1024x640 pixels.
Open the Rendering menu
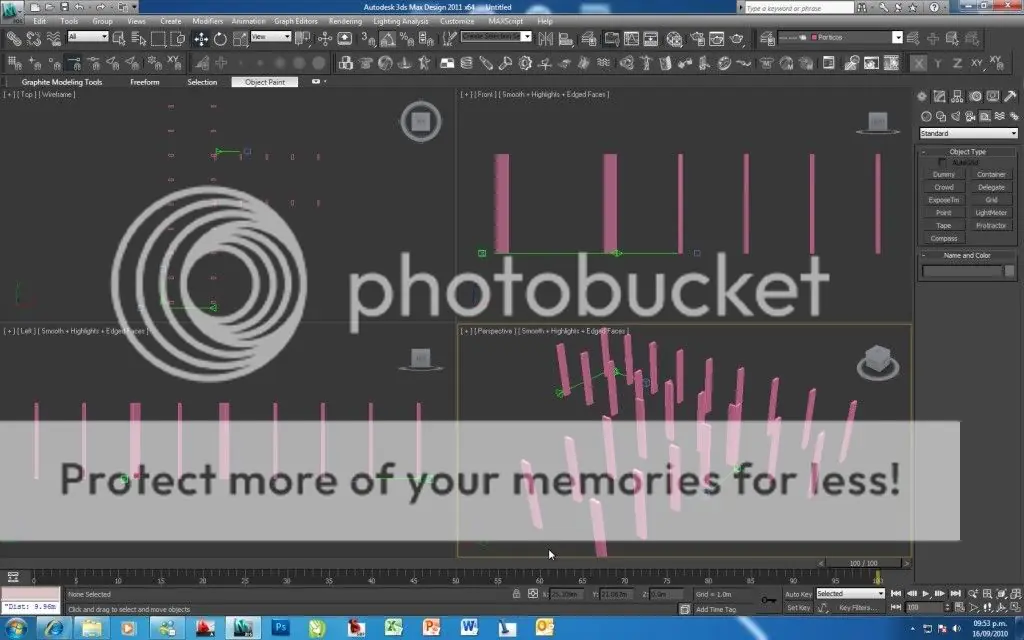[x=345, y=21]
